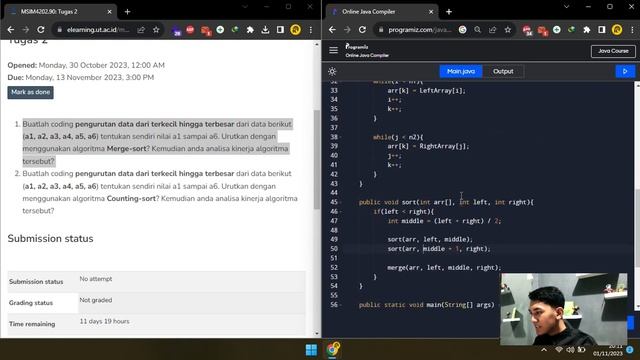
Task: Click the elearning page vertical scrollbar
Action: pos(317,159)
